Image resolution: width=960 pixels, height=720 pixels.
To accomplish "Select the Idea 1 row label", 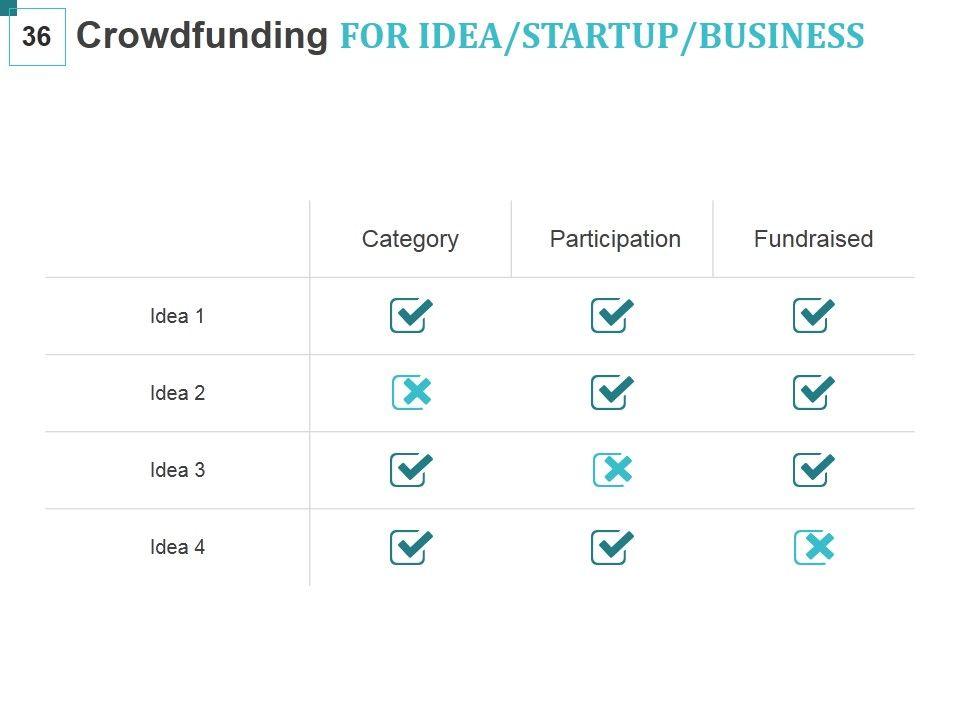I will point(177,316).
